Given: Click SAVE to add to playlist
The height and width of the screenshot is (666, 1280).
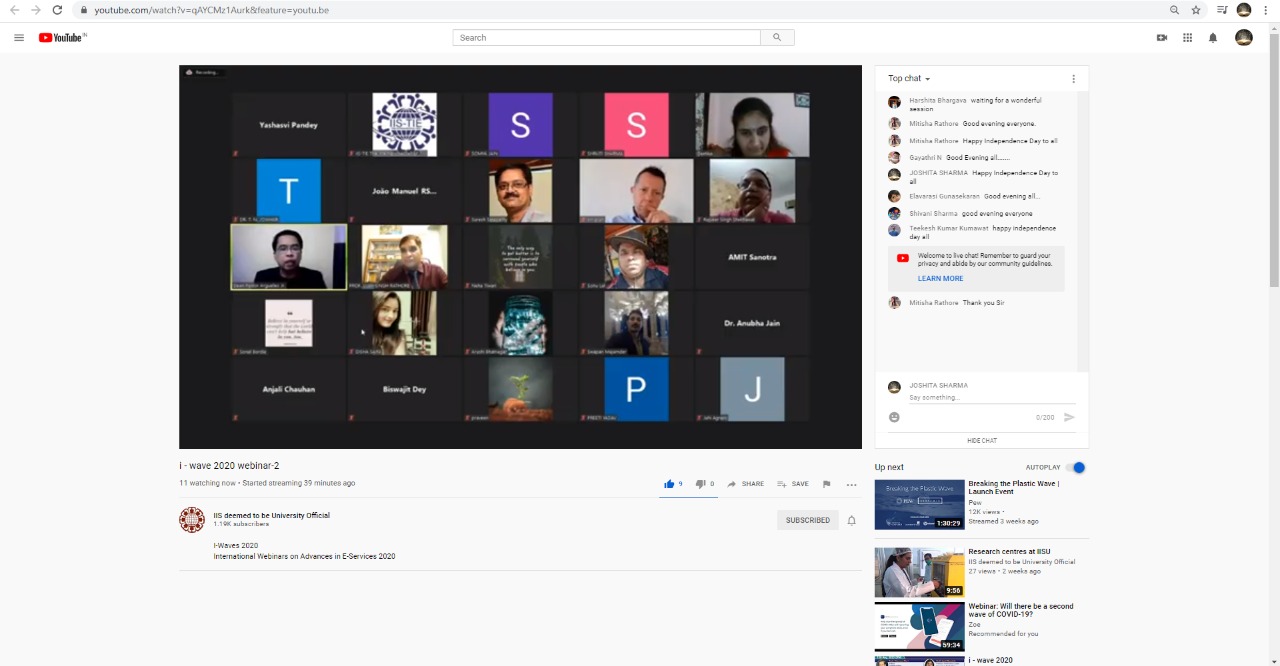Looking at the screenshot, I should tap(793, 484).
